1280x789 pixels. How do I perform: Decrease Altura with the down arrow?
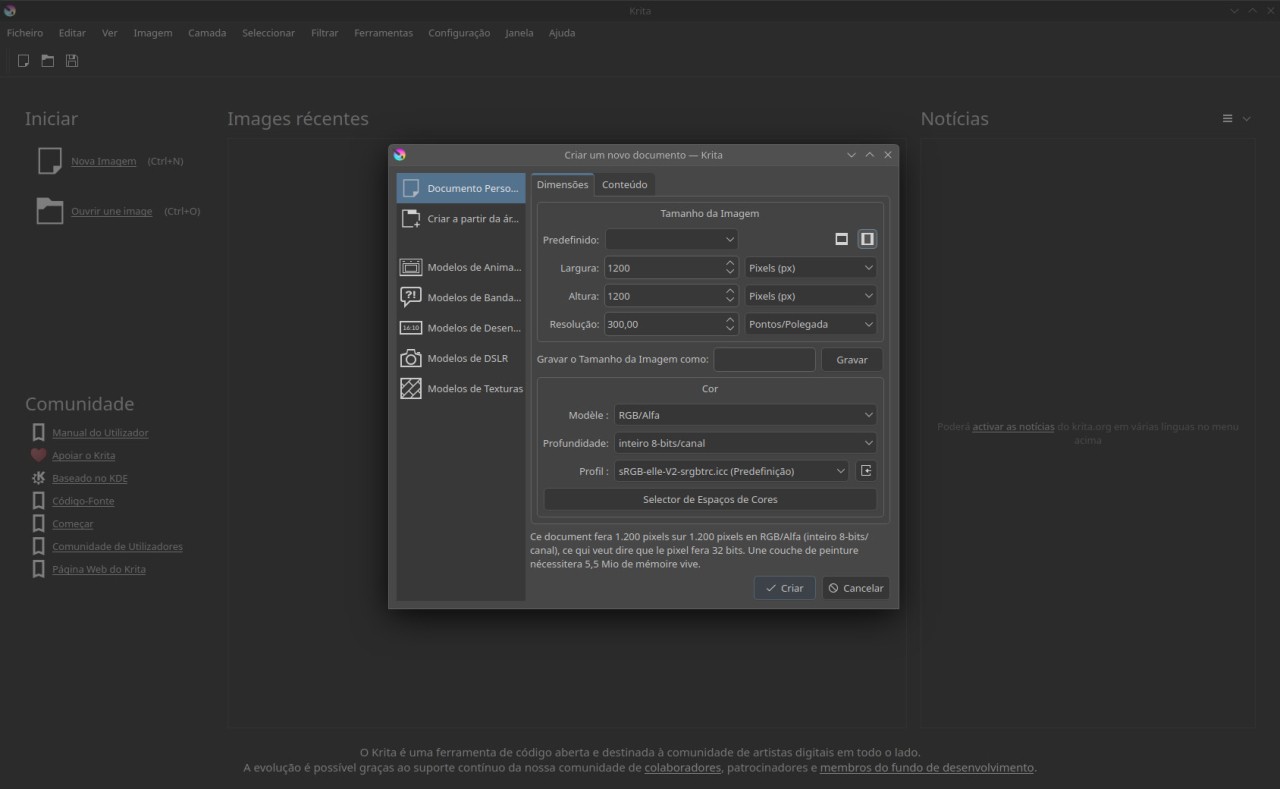[x=730, y=301]
